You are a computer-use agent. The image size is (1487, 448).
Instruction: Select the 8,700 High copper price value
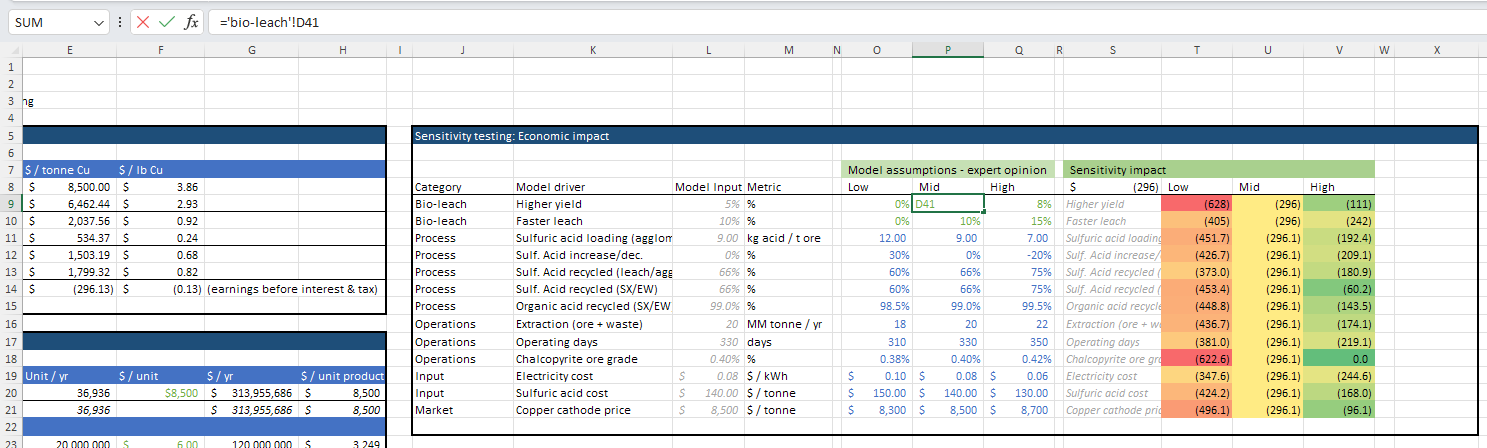(x=1020, y=410)
